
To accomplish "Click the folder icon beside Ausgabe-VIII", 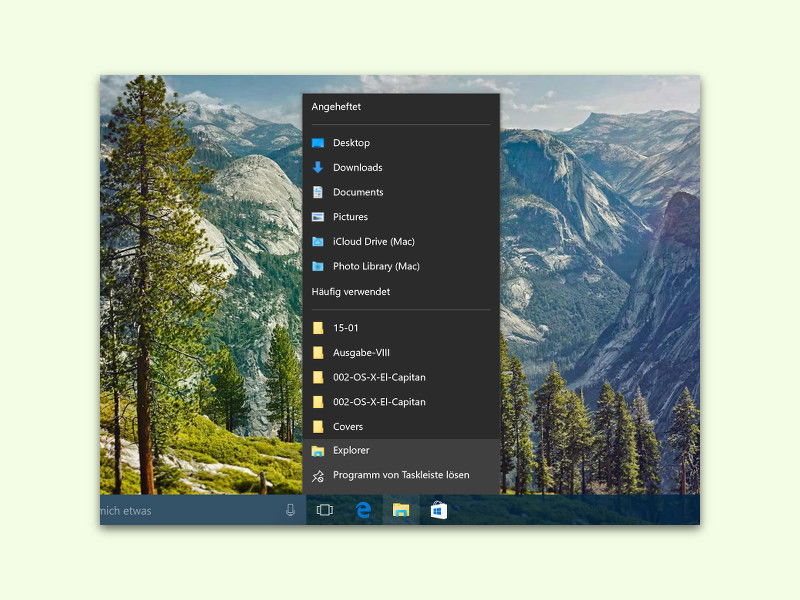I will (x=318, y=353).
